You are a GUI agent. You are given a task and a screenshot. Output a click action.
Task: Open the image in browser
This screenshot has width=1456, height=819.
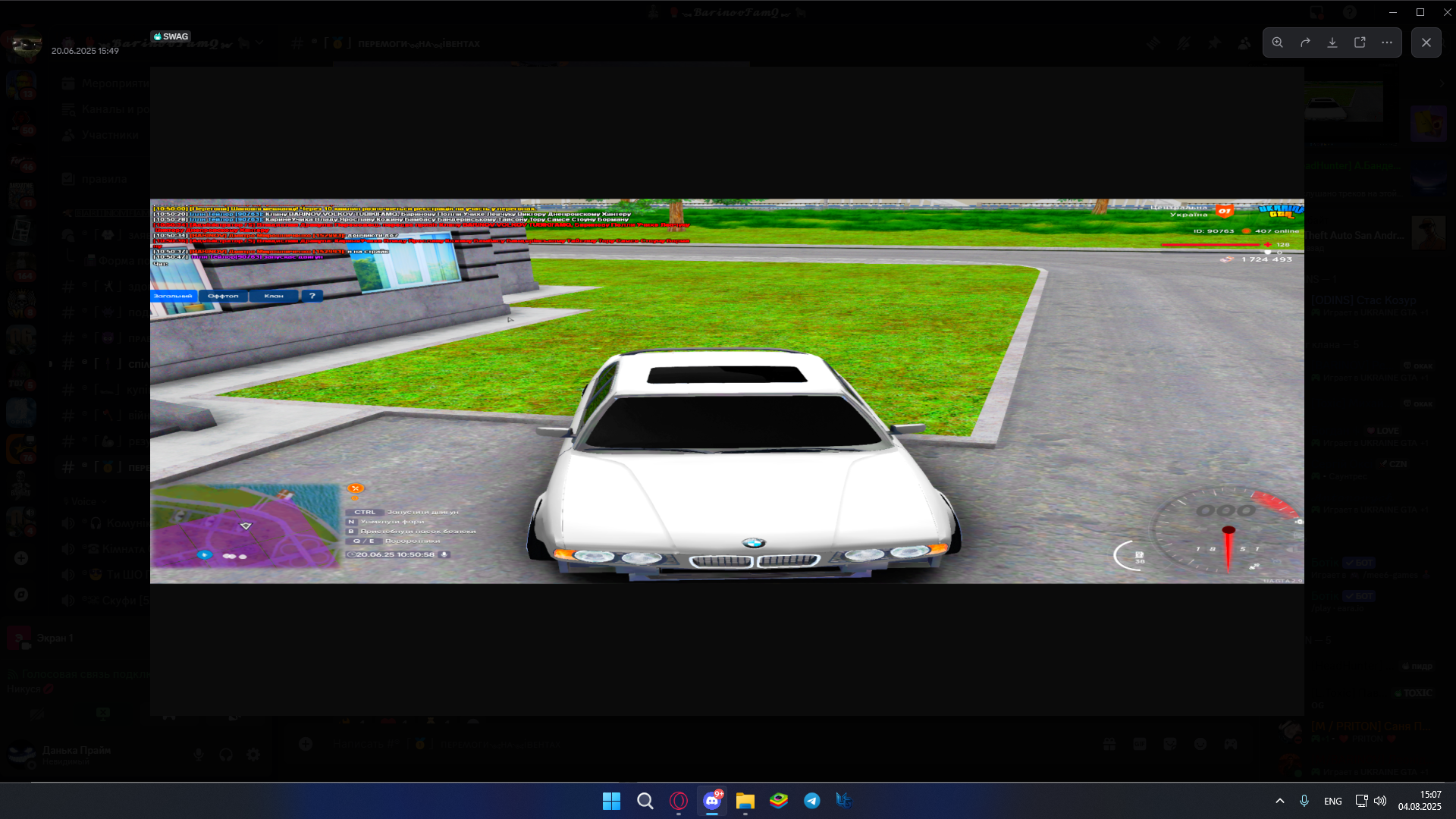coord(1360,42)
